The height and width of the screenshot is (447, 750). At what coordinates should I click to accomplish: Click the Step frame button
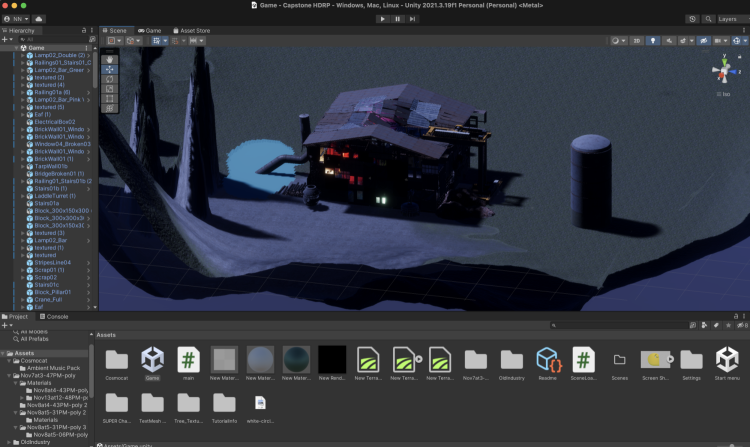pyautogui.click(x=412, y=19)
